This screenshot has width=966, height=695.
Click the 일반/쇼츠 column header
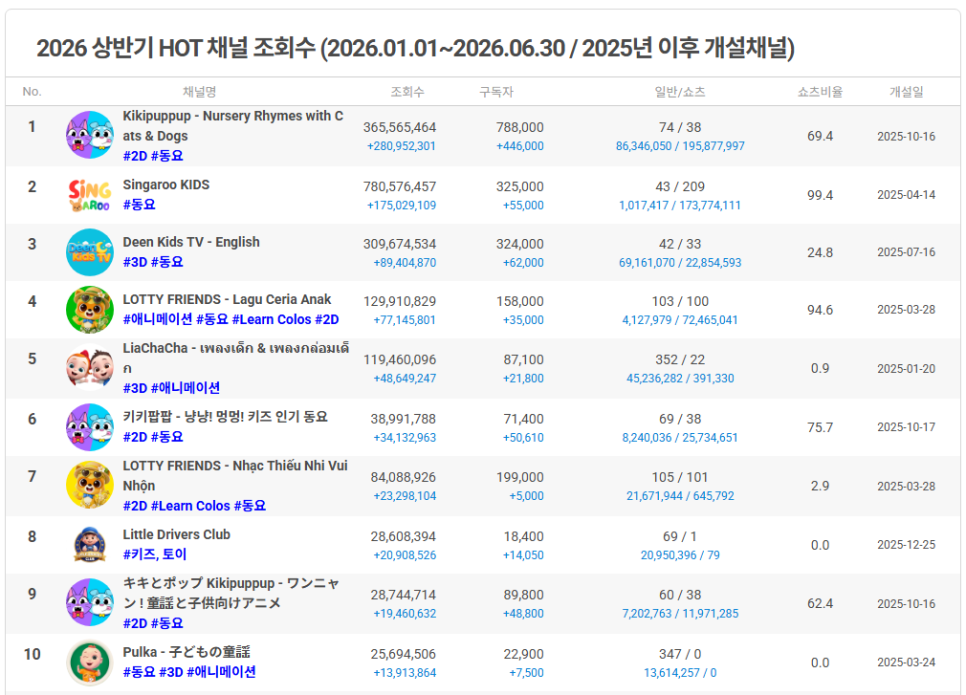click(x=680, y=92)
